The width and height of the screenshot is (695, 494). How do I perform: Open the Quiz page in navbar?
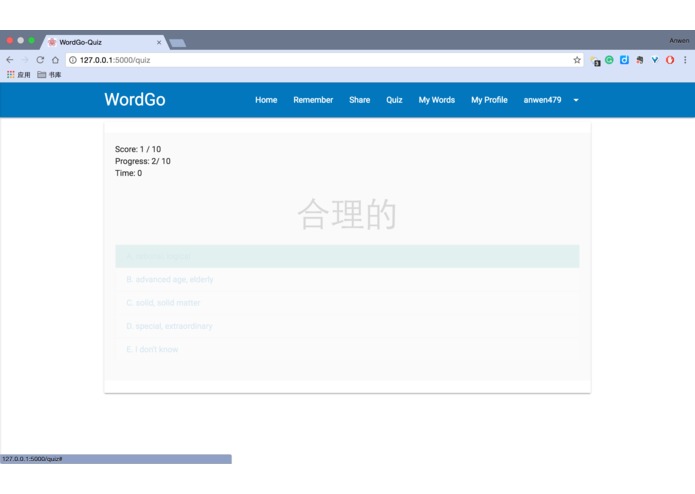[394, 100]
